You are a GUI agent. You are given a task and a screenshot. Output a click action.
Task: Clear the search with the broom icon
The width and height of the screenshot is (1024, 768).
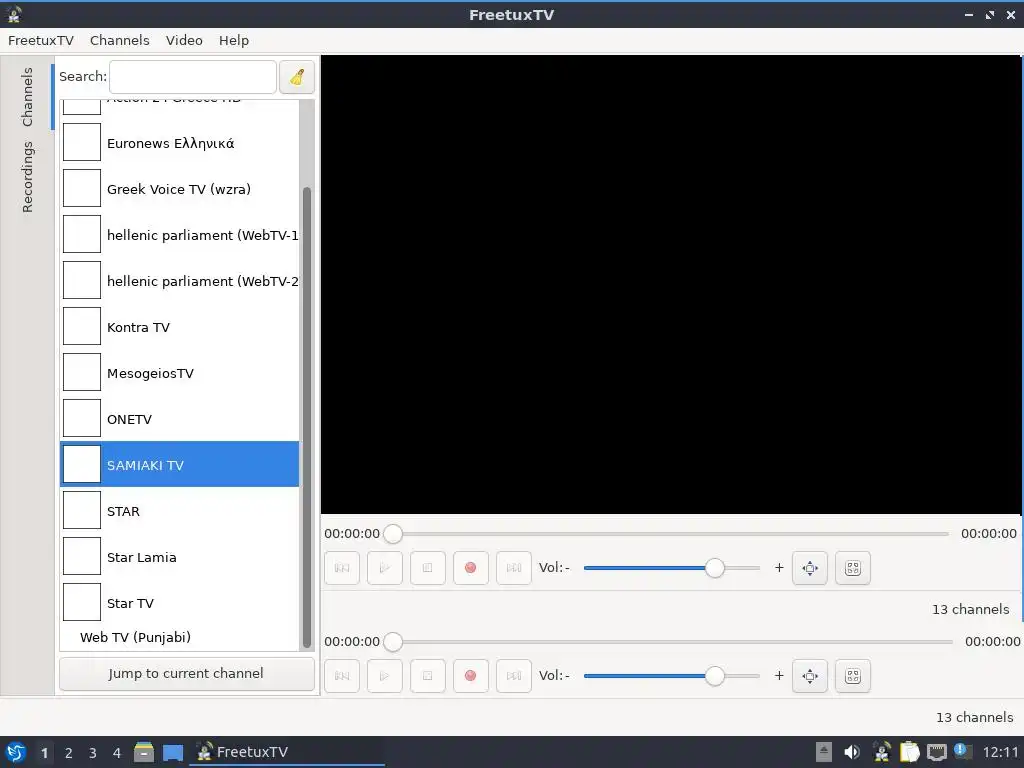[296, 77]
